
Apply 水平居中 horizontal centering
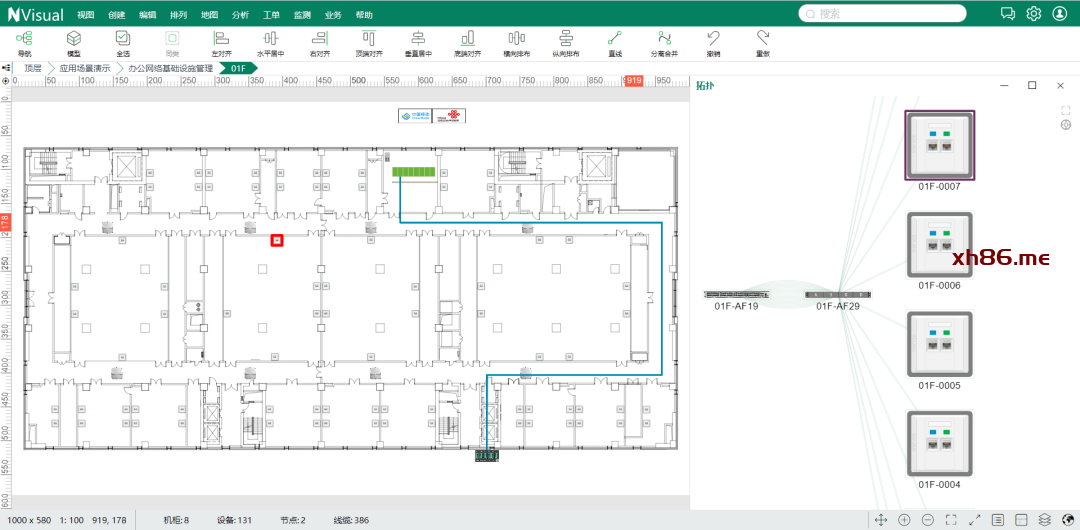271,43
